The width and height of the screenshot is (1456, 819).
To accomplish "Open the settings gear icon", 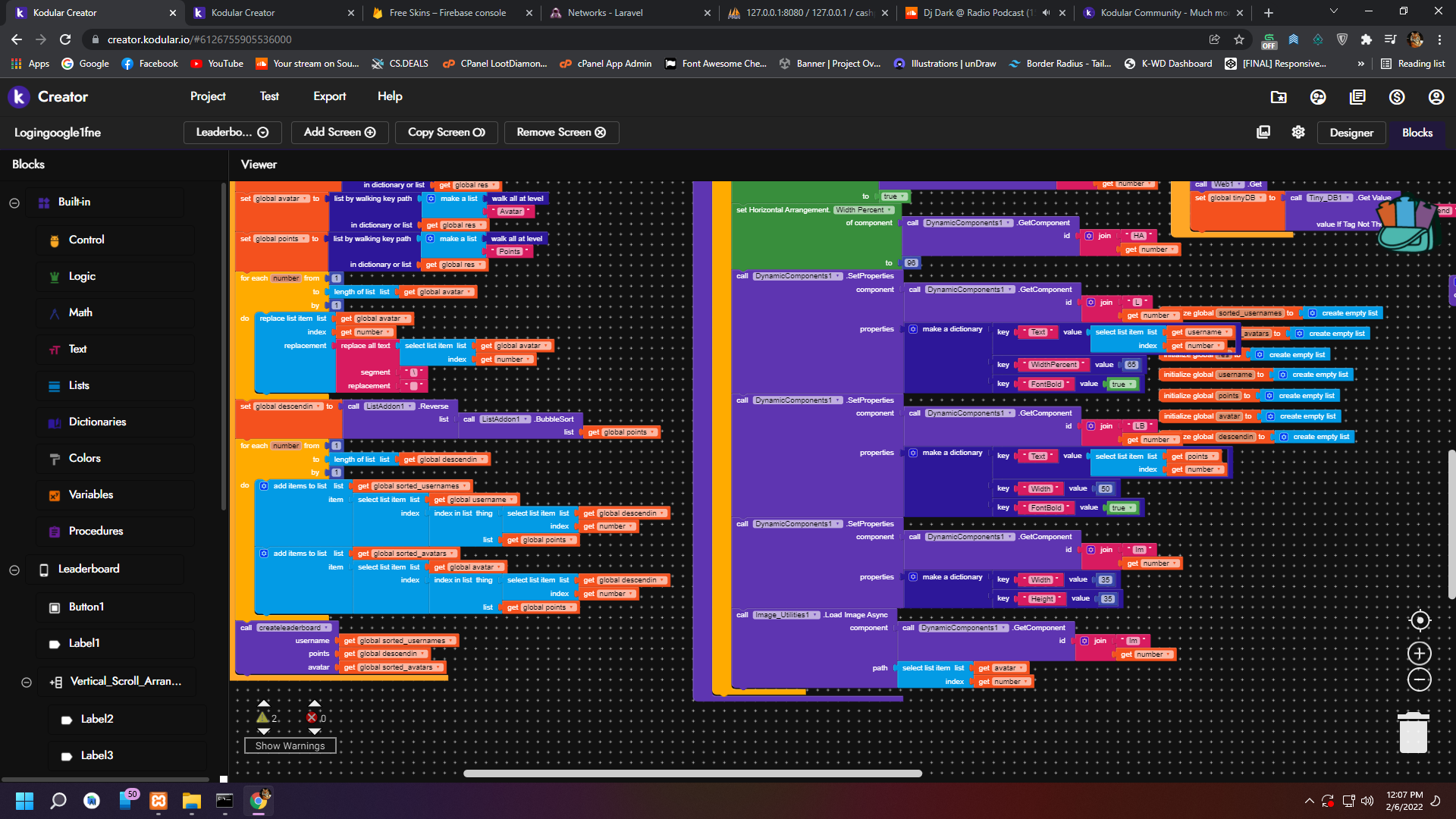I will click(x=1298, y=132).
